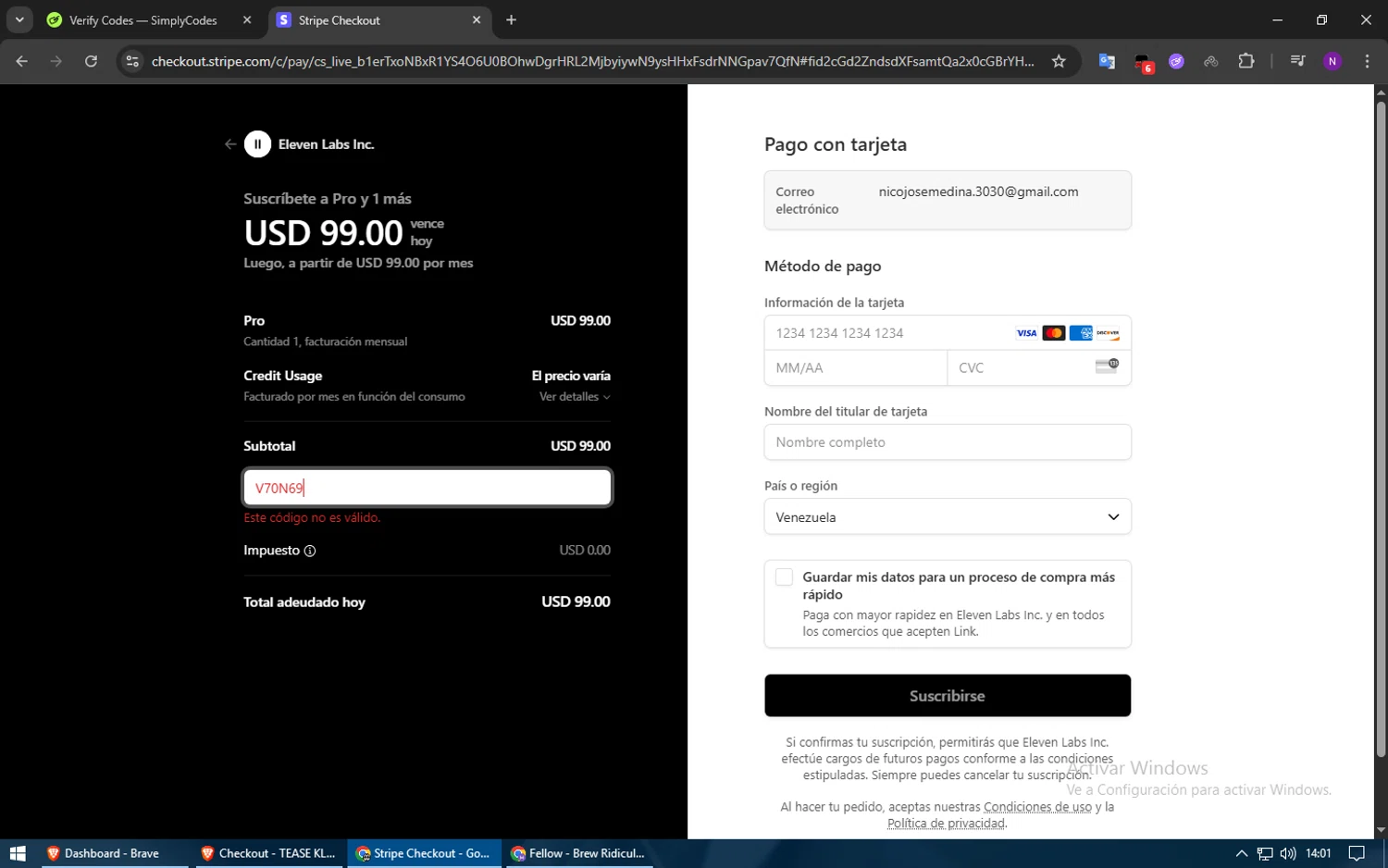Click the Mastercard brand icon
The image size is (1388, 868).
click(1053, 333)
